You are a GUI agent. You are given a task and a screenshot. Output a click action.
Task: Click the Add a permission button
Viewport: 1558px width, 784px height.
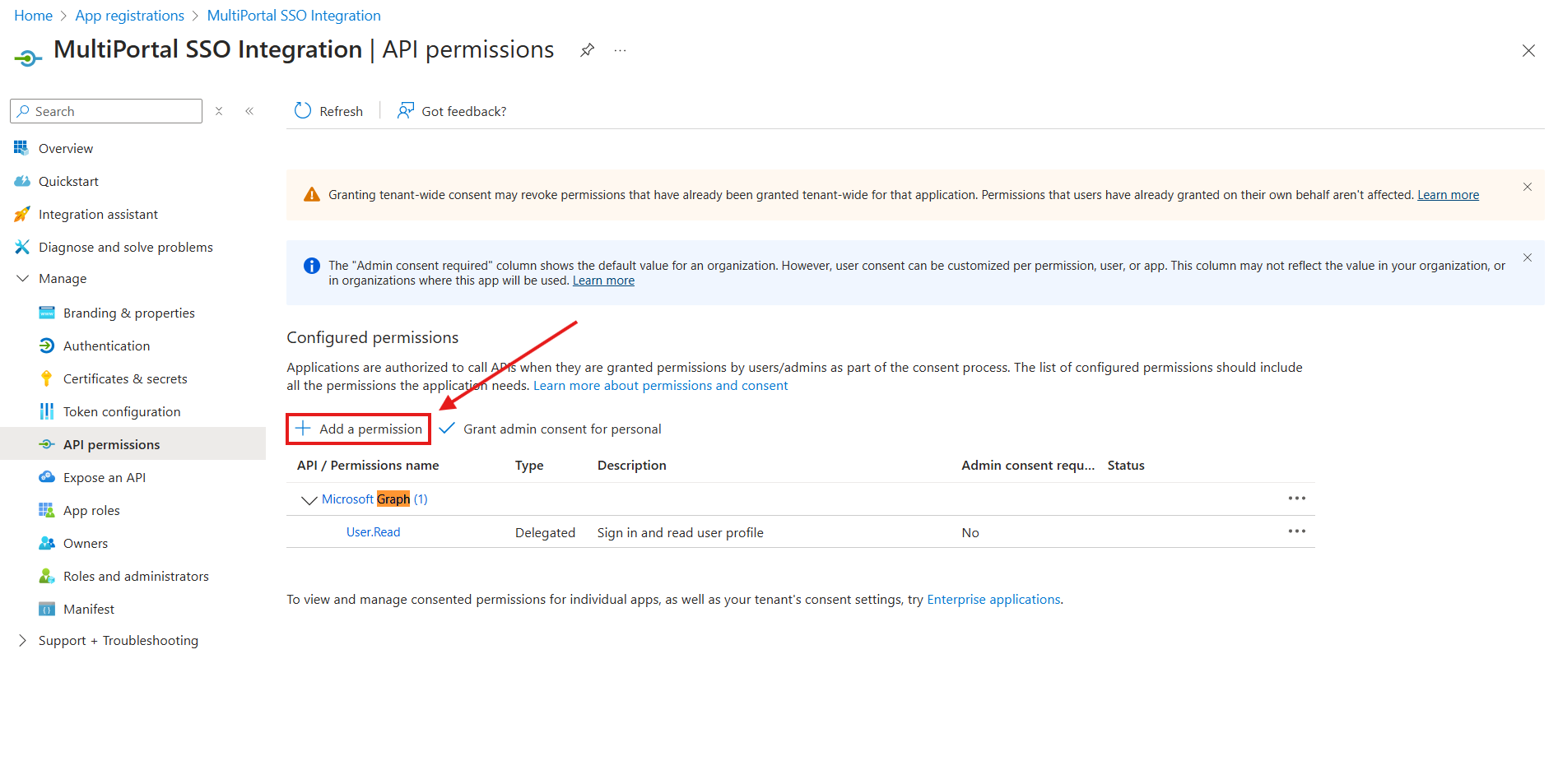click(359, 429)
